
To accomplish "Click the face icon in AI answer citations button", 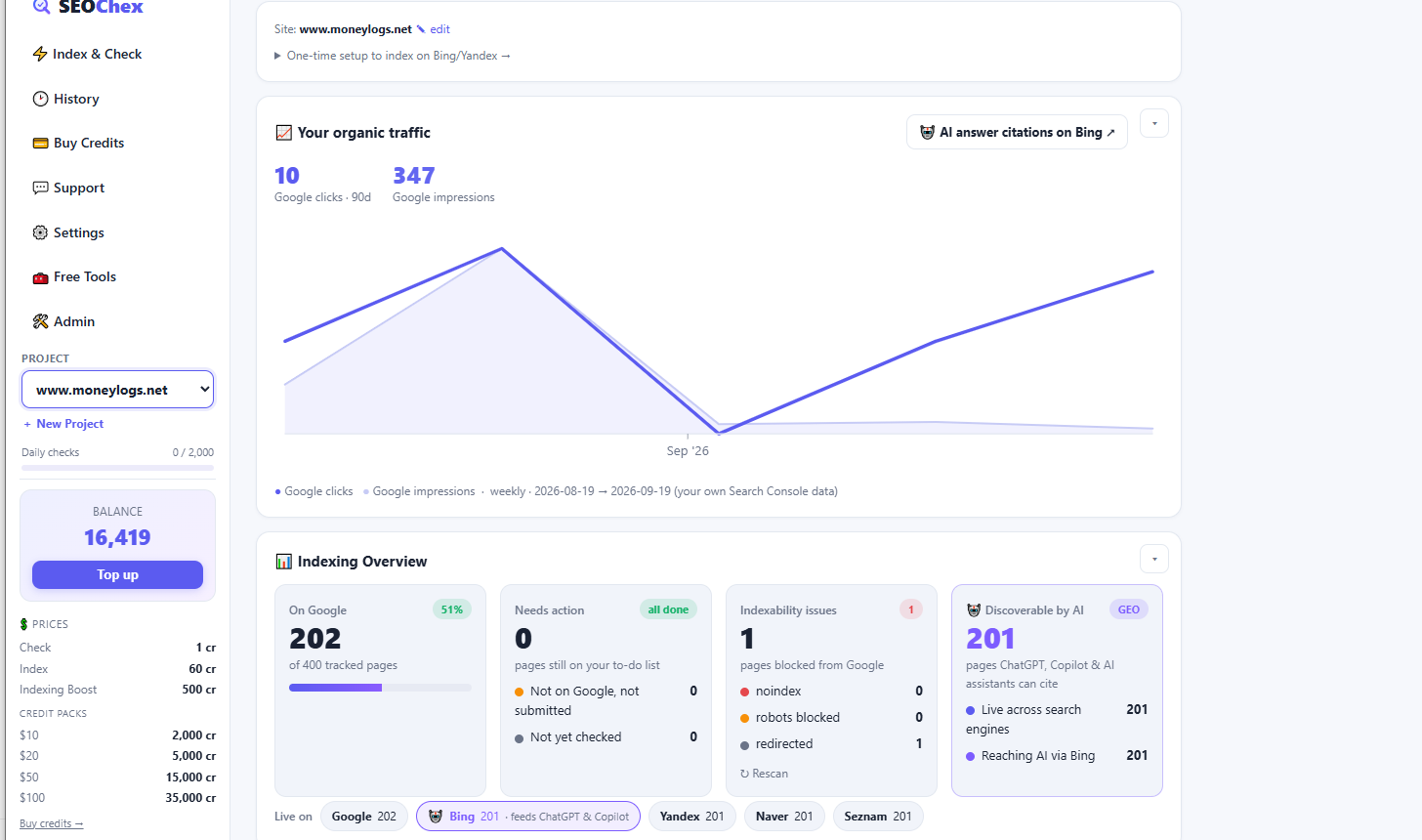I will coord(928,132).
